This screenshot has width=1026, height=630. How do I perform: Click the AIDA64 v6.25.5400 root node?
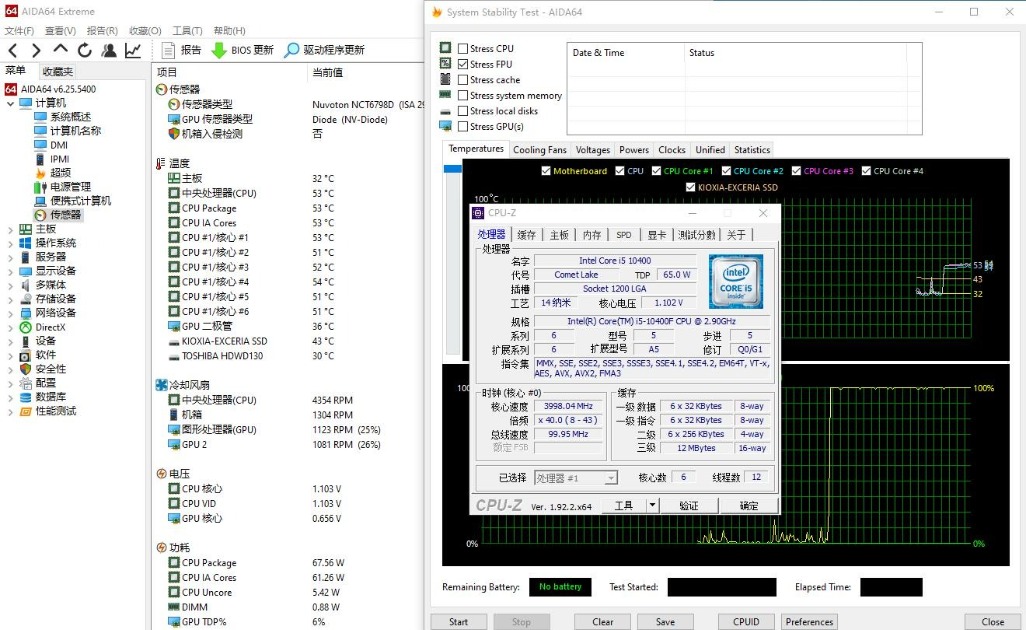tap(58, 89)
